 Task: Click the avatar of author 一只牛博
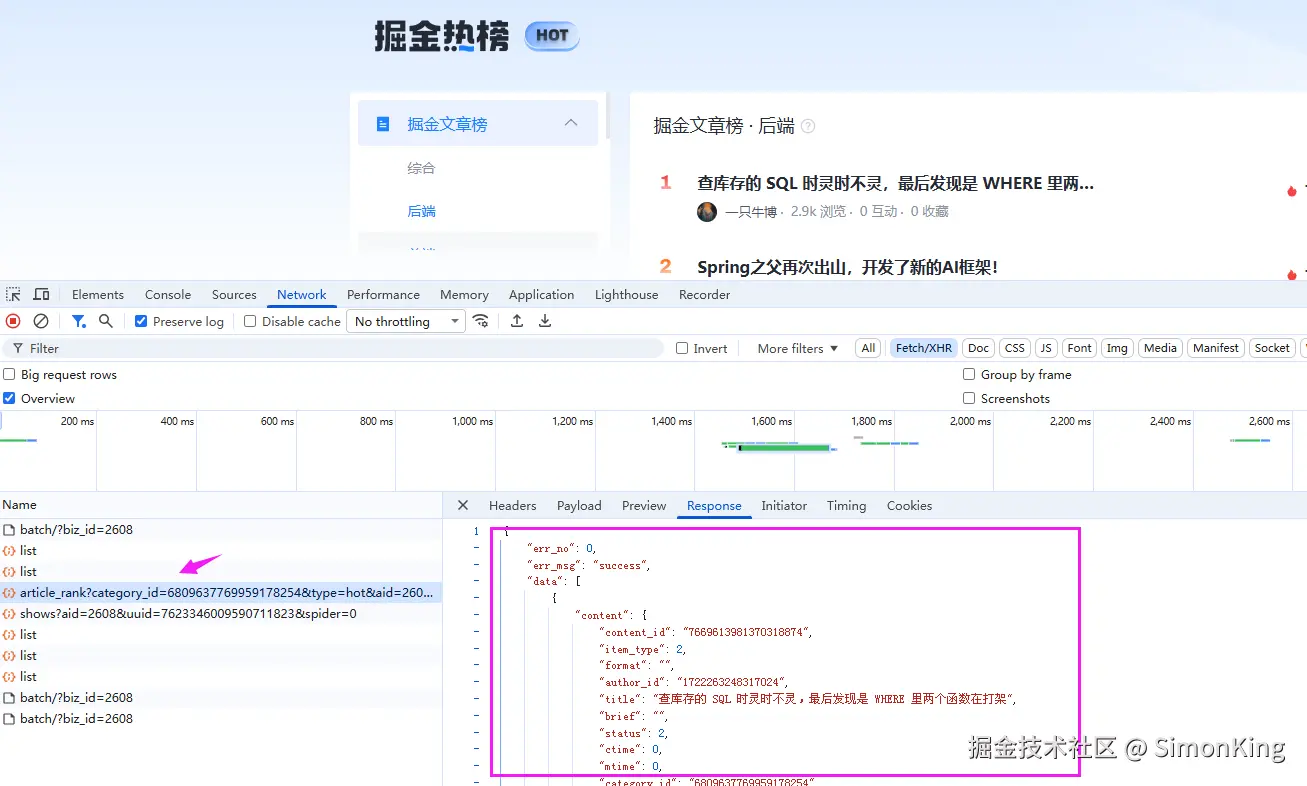pyautogui.click(x=707, y=211)
